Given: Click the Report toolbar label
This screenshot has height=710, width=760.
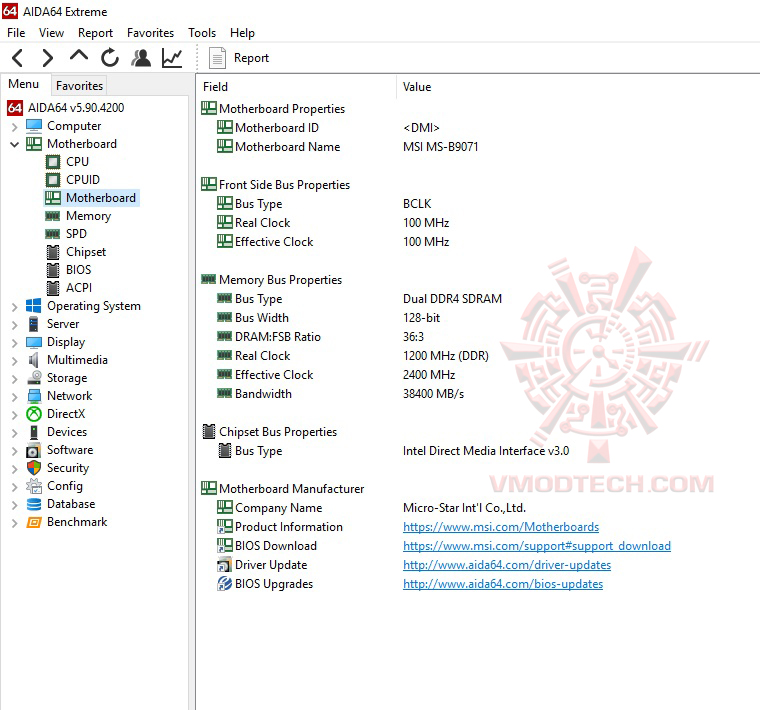Looking at the screenshot, I should [251, 58].
